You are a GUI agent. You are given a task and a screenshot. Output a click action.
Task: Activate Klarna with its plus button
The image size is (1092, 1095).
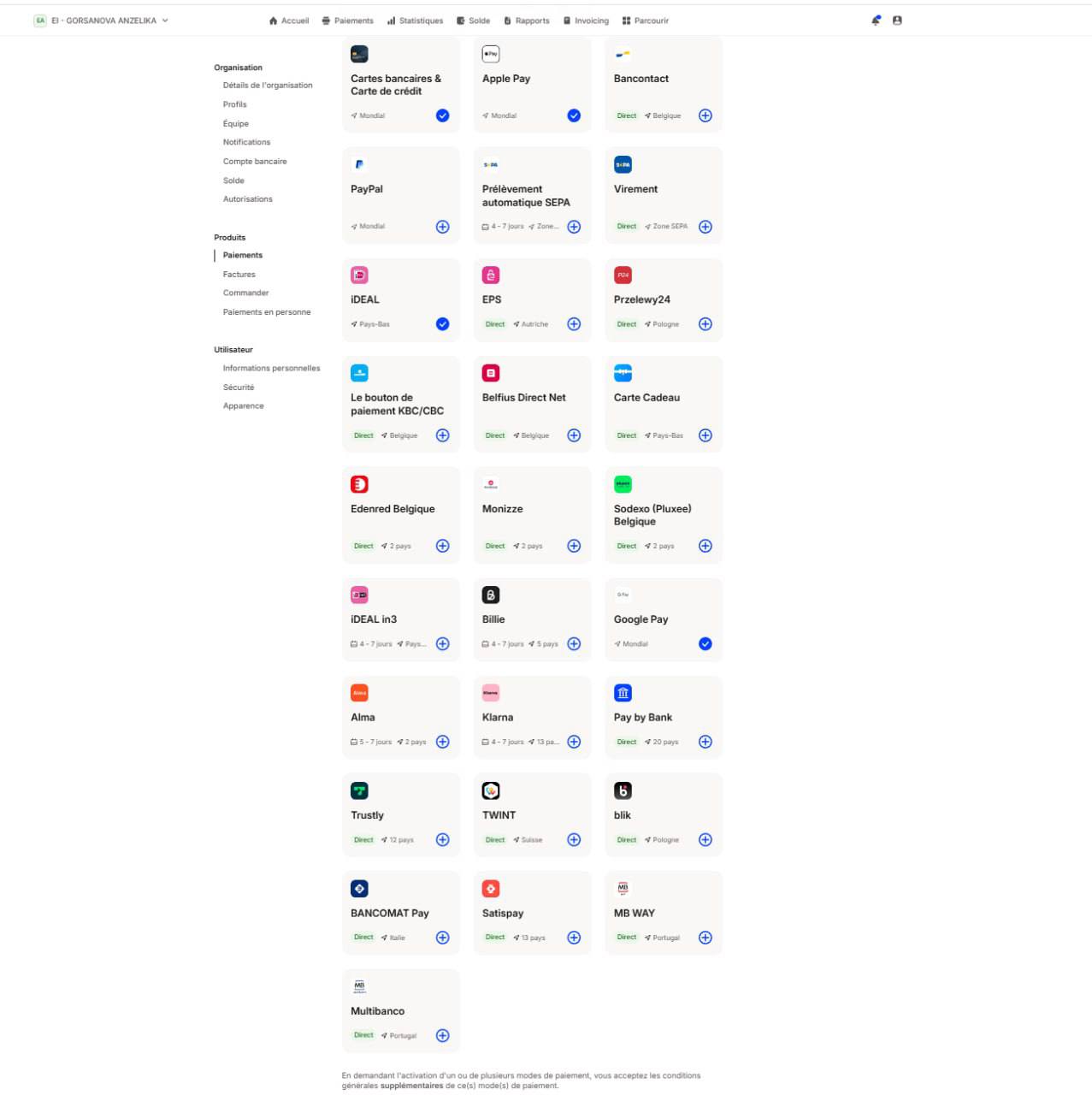pyautogui.click(x=574, y=742)
